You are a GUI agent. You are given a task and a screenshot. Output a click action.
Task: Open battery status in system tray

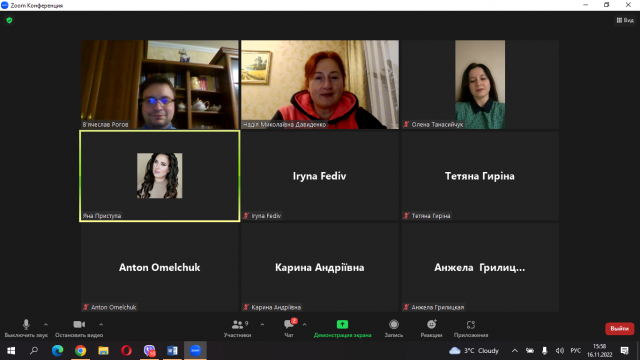point(530,351)
